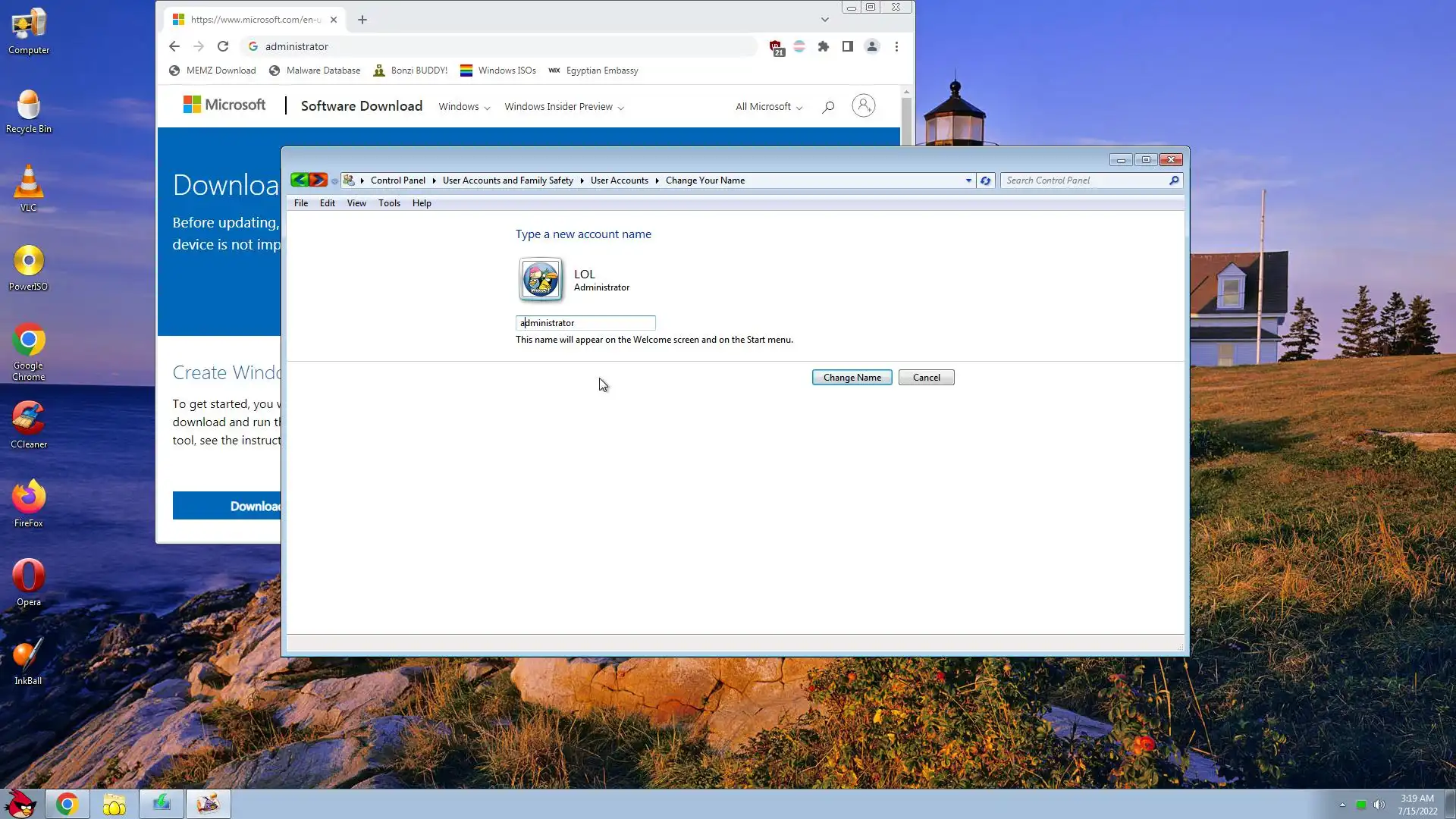Click the forward arrow in Control Panel
The height and width of the screenshot is (819, 1456).
[318, 180]
